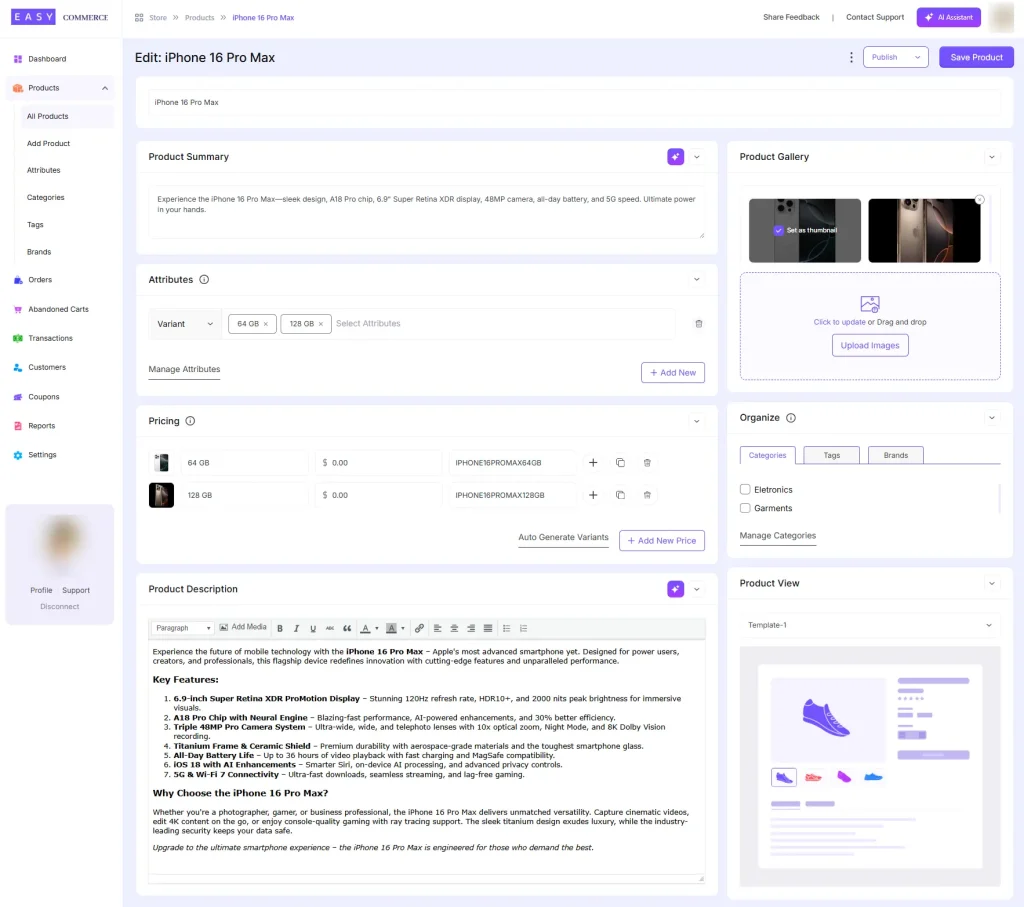Open the text color picker arrow
This screenshot has height=907, width=1024.
click(377, 628)
